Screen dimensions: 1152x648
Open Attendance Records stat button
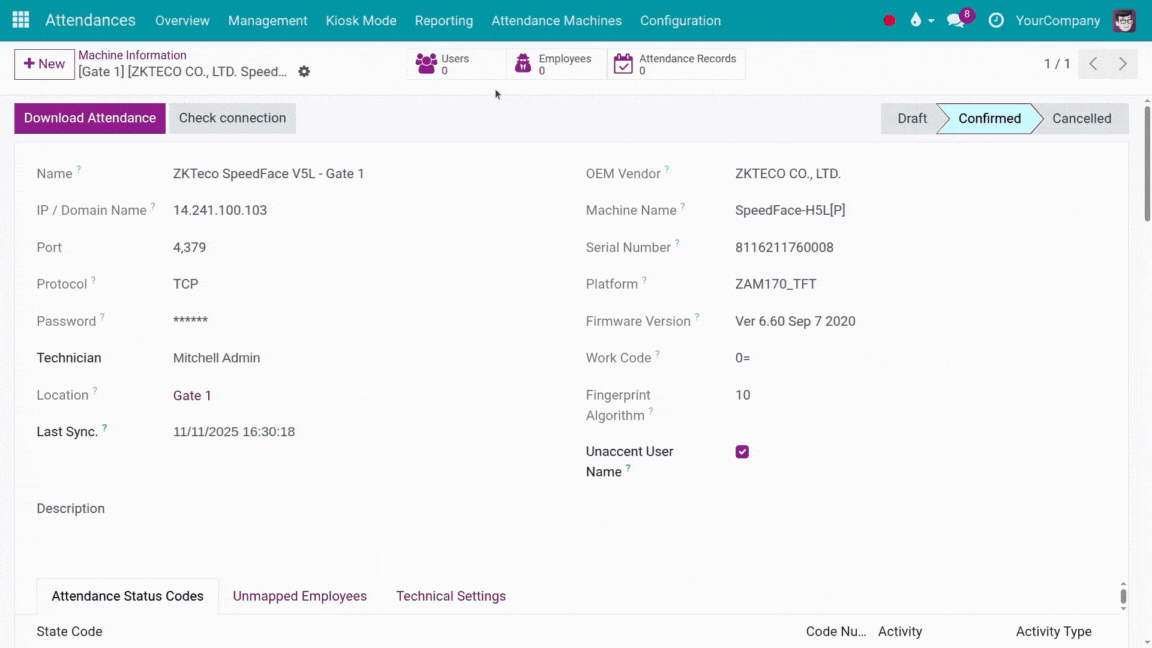coord(676,64)
